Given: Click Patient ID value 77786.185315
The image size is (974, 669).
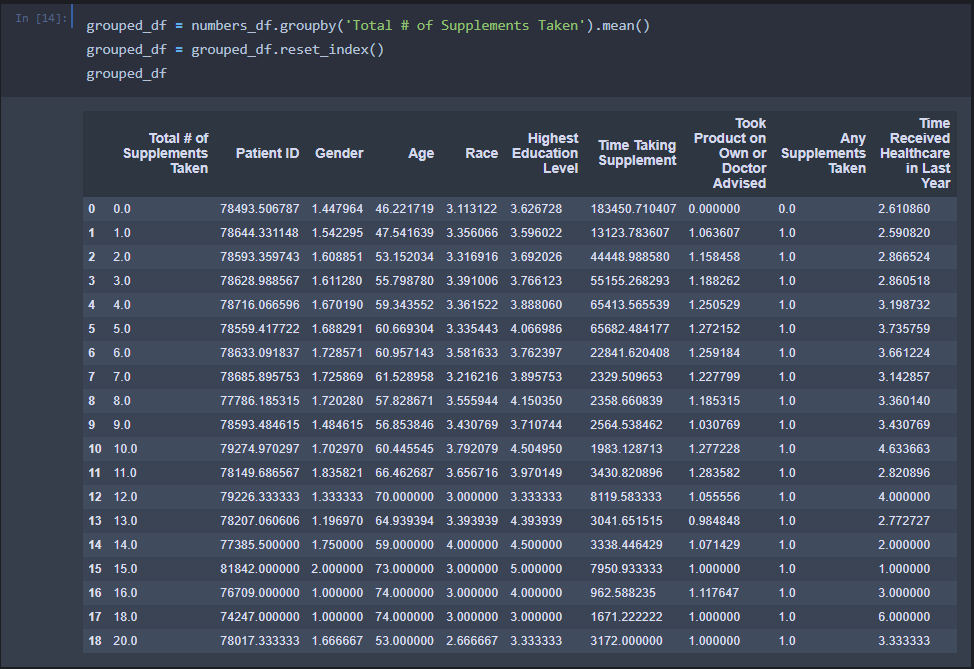Looking at the screenshot, I should click(260, 401).
